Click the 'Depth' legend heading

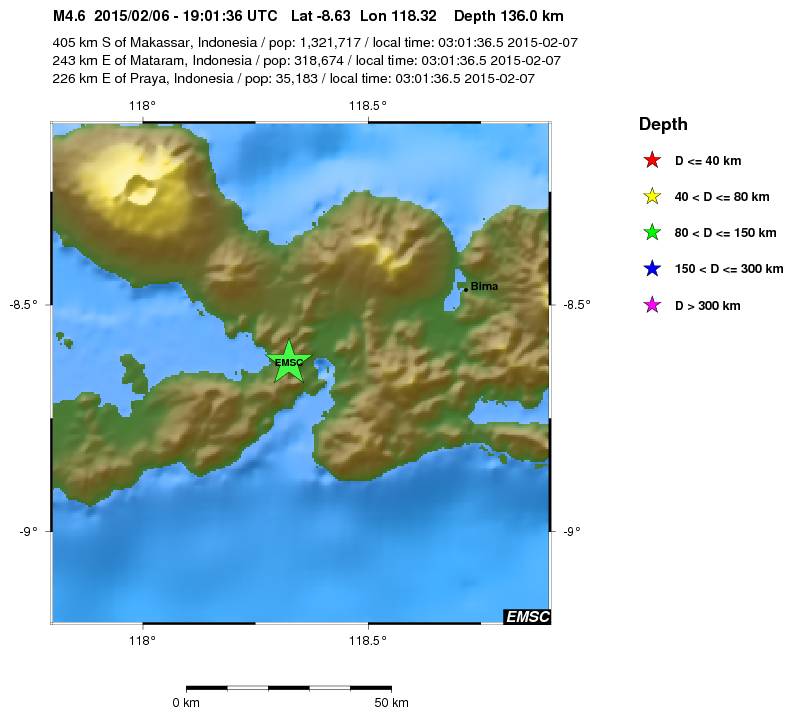663,124
